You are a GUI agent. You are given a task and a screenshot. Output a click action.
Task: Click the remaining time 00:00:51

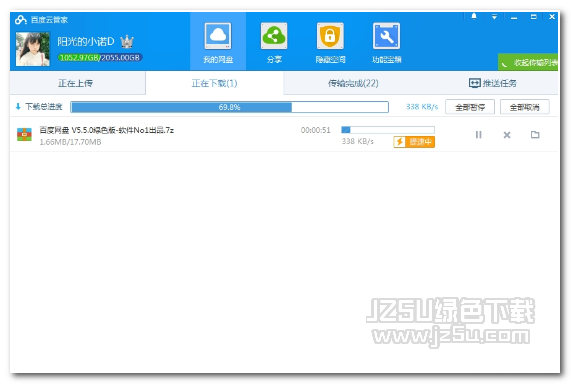click(x=315, y=130)
